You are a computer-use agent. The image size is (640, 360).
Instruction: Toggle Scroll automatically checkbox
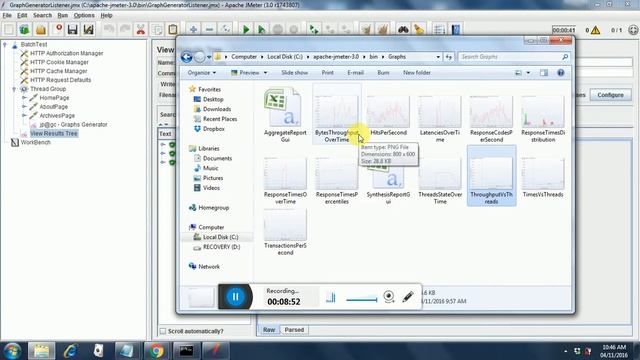[163, 331]
